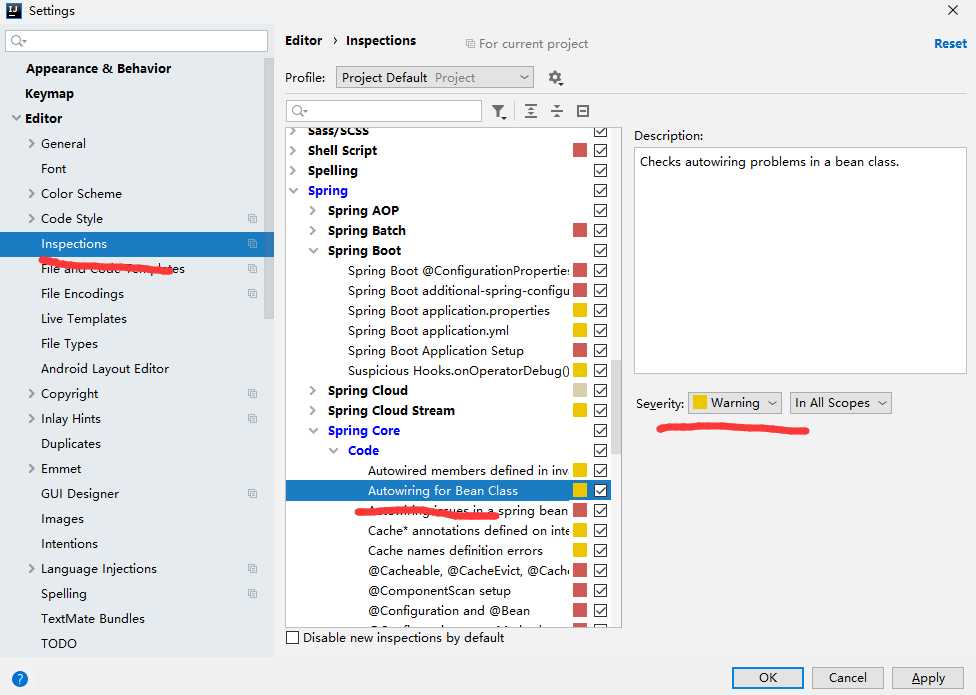Select Live Templates settings page

(x=84, y=319)
